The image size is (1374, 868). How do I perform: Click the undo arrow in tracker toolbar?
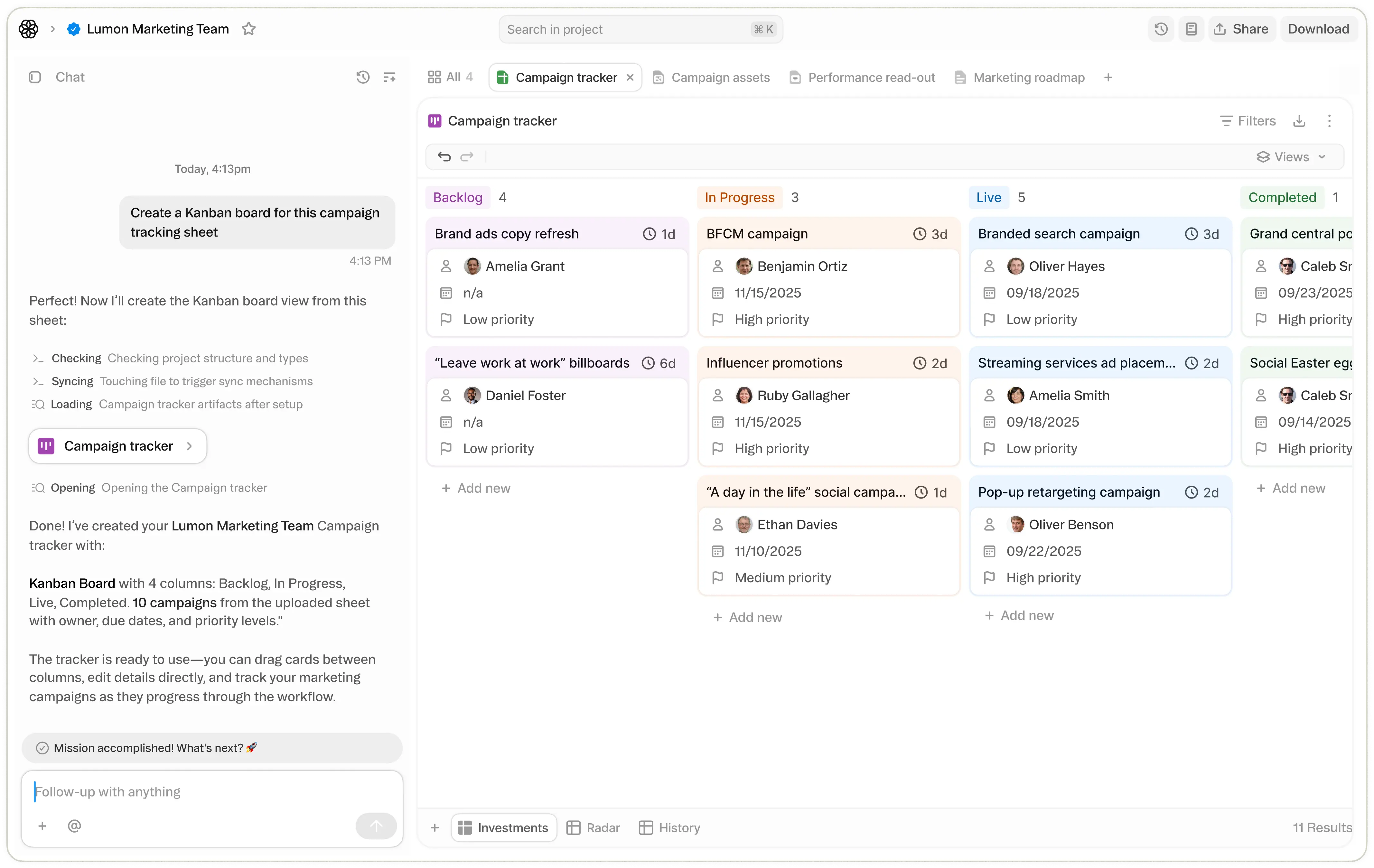tap(444, 157)
